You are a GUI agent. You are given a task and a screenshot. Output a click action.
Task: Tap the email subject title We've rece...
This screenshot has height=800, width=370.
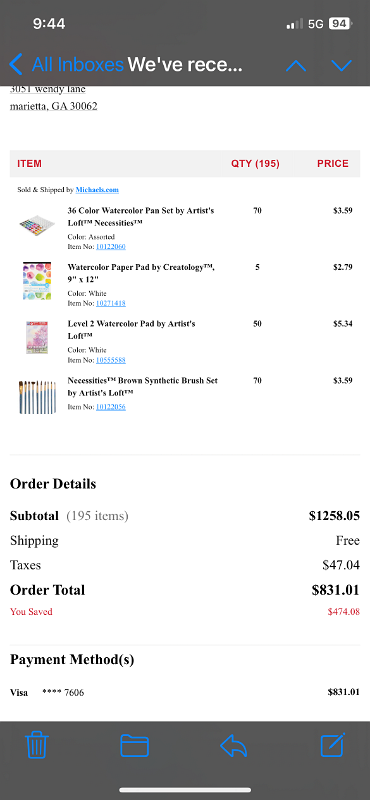[x=185, y=65]
